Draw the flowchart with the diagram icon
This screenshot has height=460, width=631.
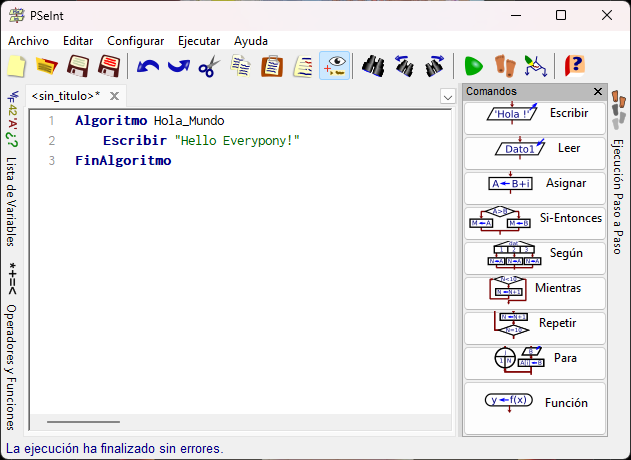pos(536,66)
